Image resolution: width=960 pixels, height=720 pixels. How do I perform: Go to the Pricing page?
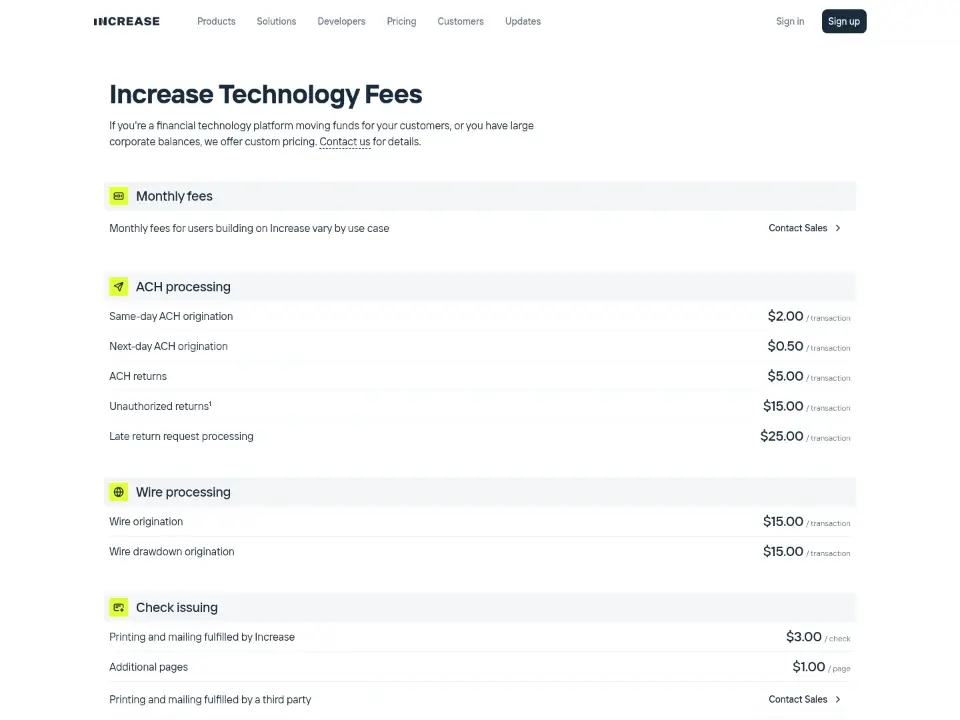click(x=402, y=21)
